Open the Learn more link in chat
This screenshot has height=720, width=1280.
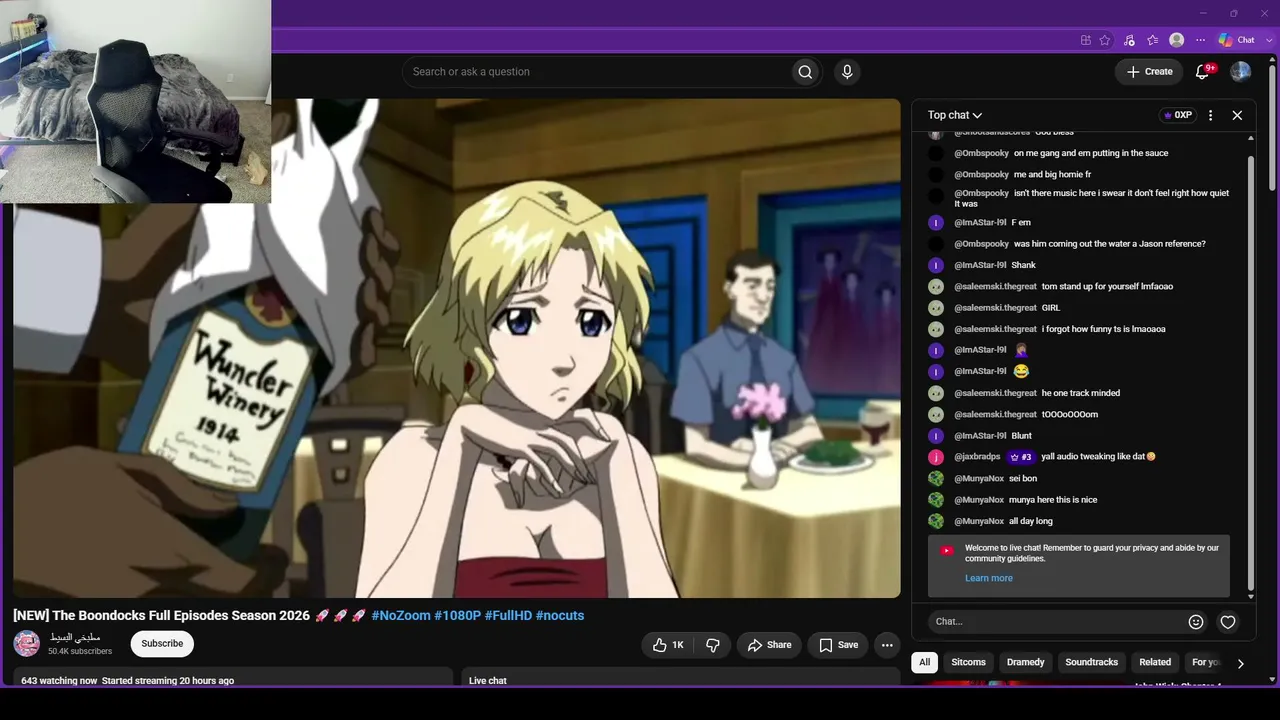(989, 578)
